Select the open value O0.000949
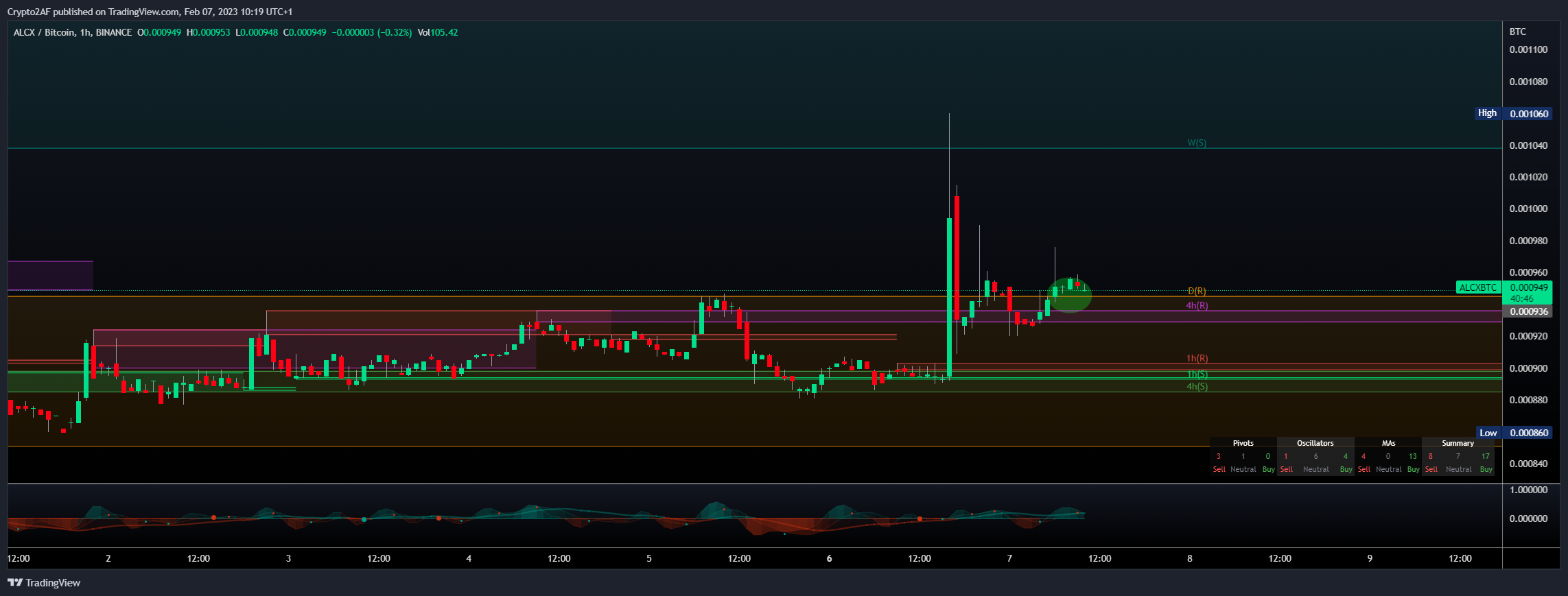Screen dimensions: 1568x596 (x=159, y=32)
